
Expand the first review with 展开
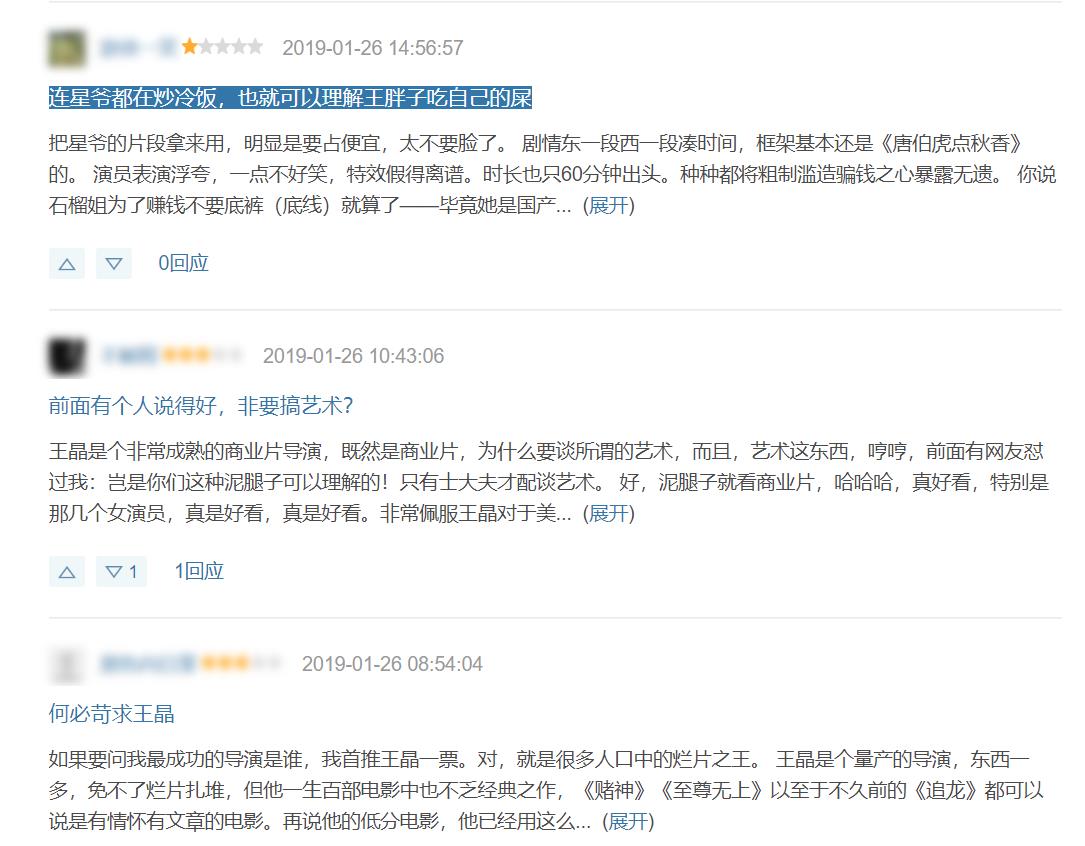(x=609, y=206)
